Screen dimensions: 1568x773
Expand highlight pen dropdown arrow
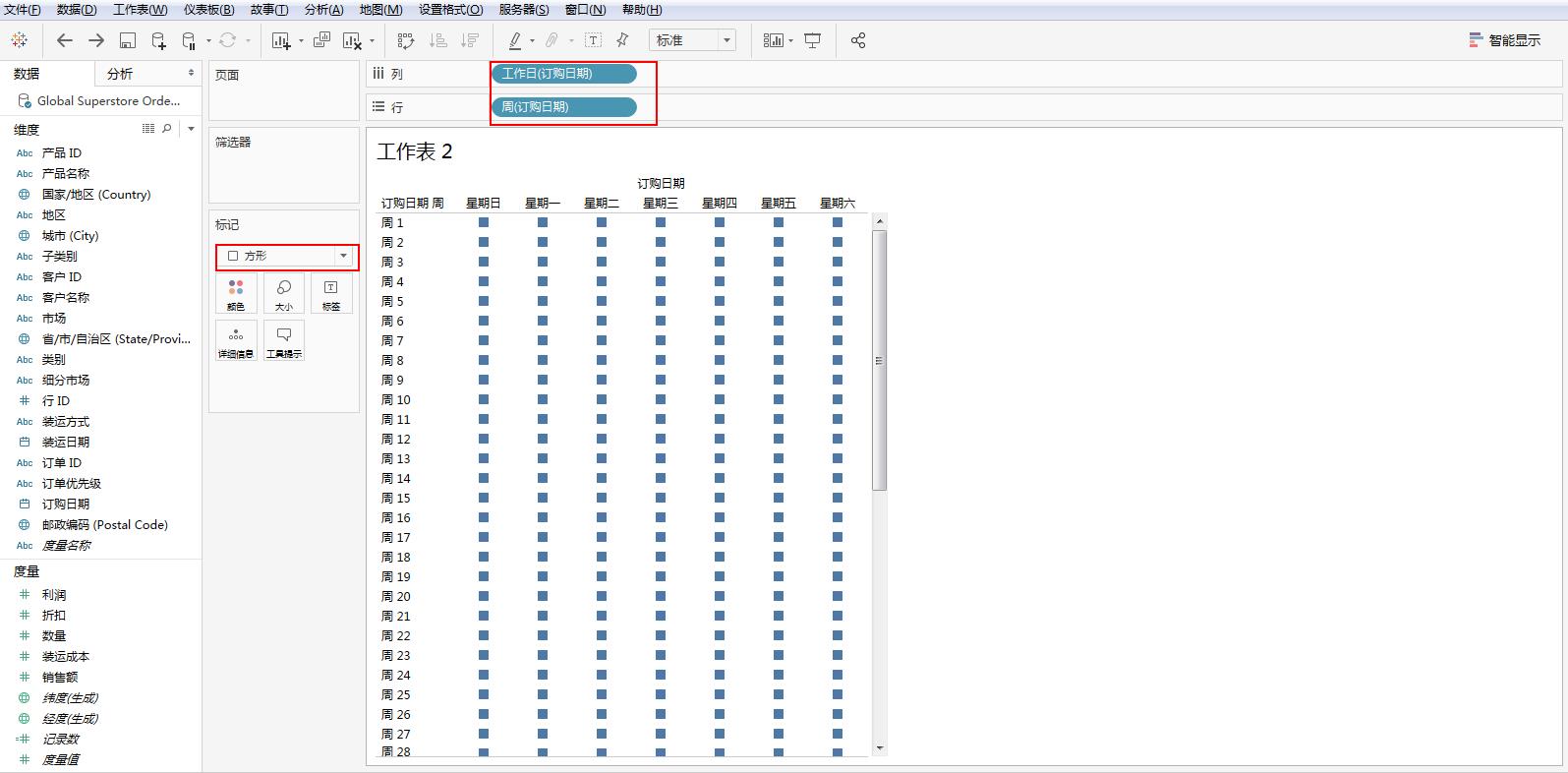tap(532, 41)
